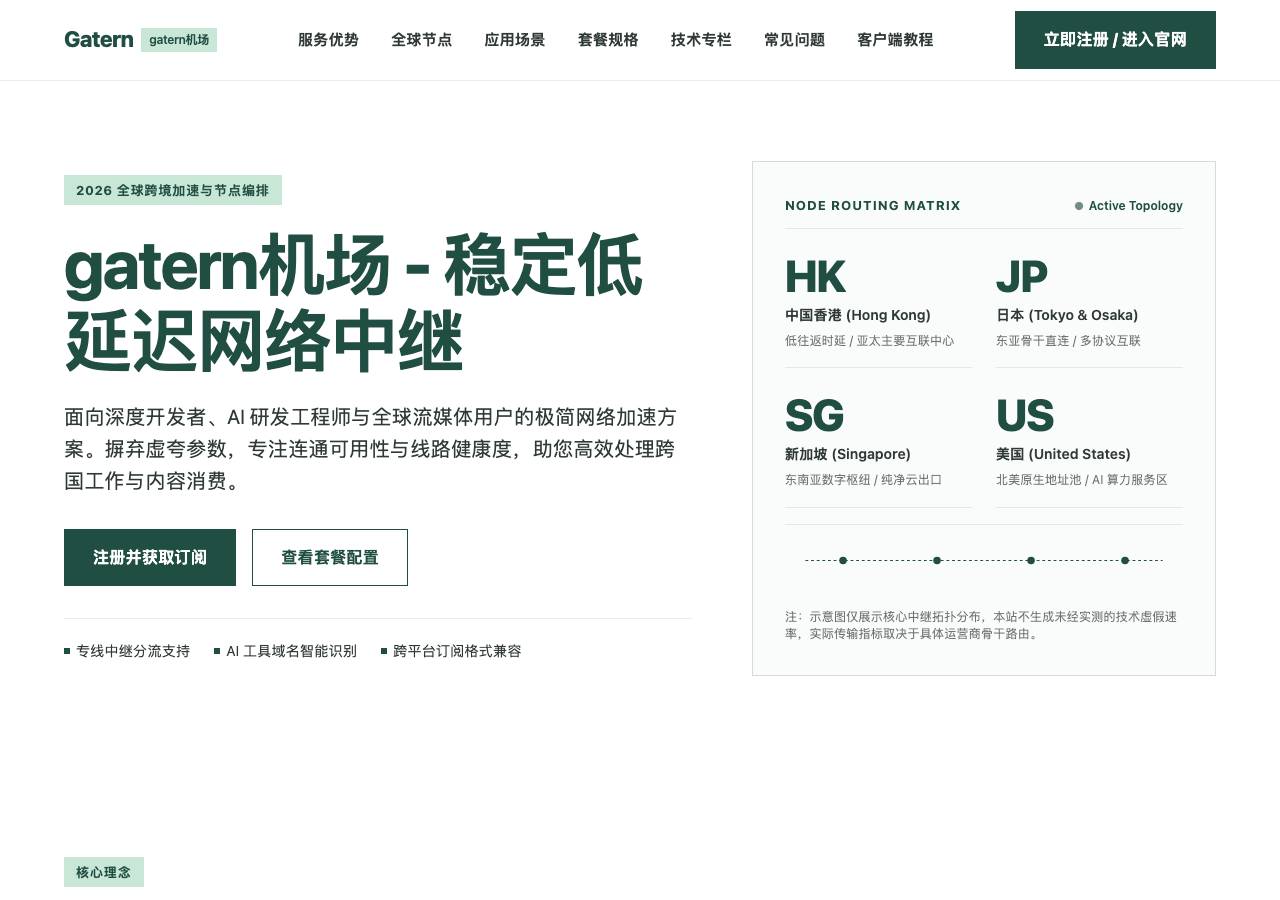The height and width of the screenshot is (900, 1280).
Task: Open 常见问题 in the navigation bar
Action: 794,40
